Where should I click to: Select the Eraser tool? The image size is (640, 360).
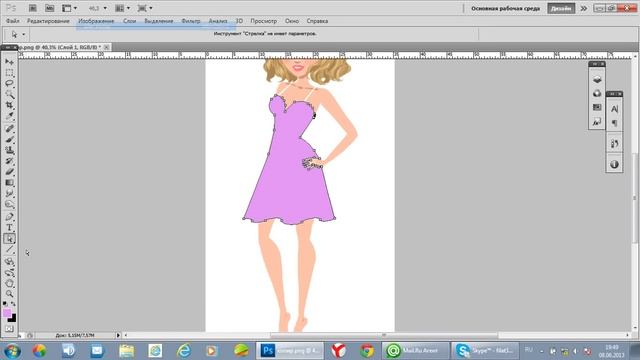pos(9,172)
